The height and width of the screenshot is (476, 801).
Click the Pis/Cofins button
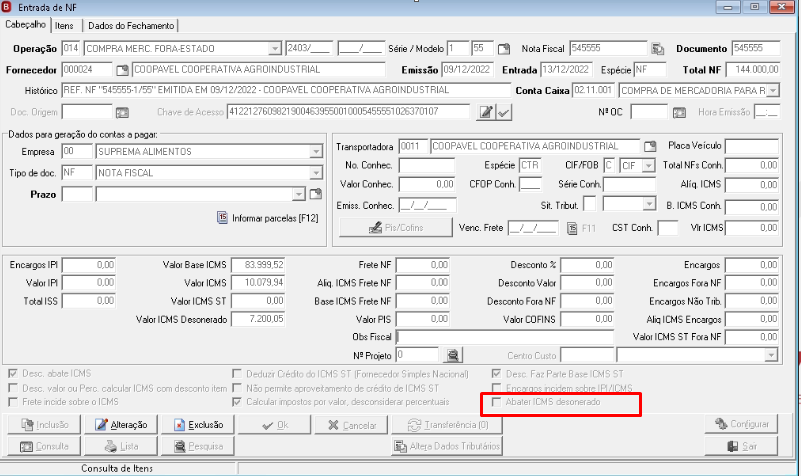click(396, 228)
